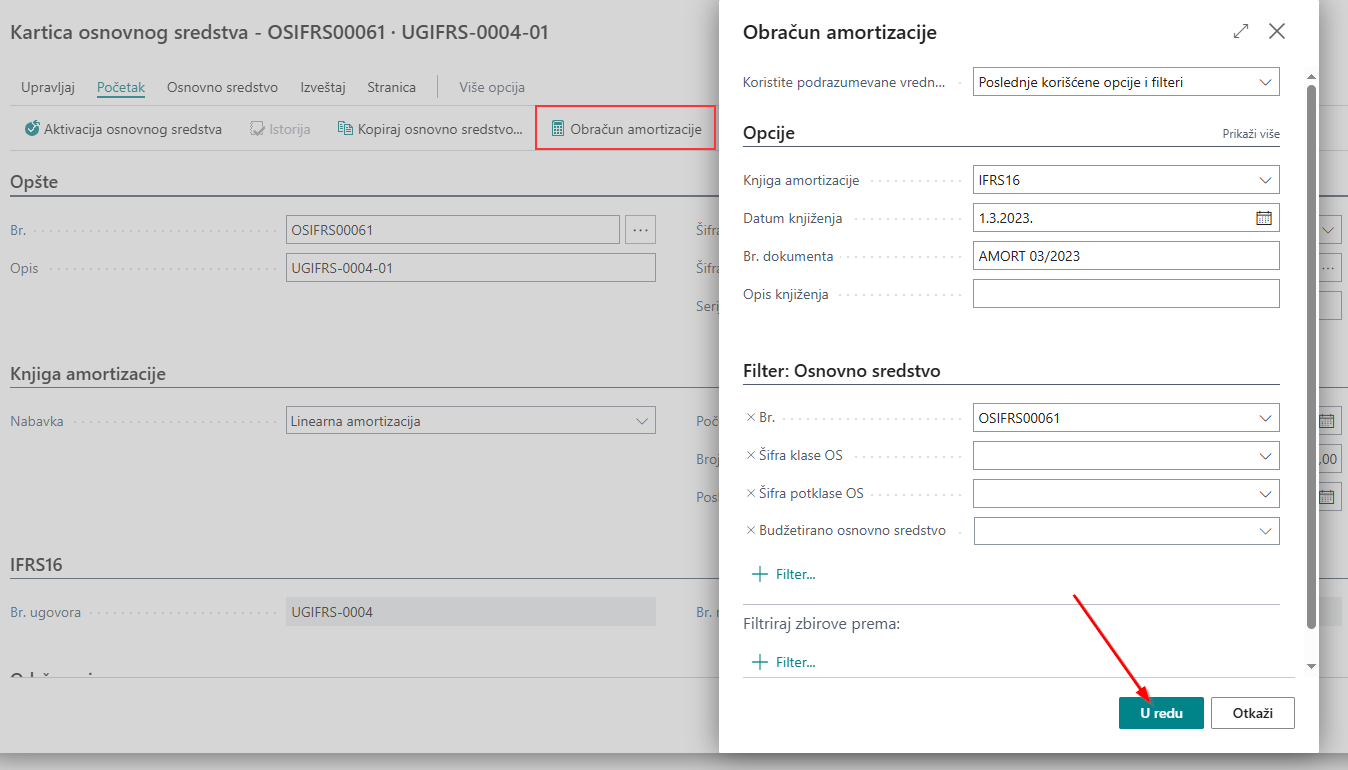Open the Osnovno sredstvo tab
The height and width of the screenshot is (770, 1348).
coord(222,87)
